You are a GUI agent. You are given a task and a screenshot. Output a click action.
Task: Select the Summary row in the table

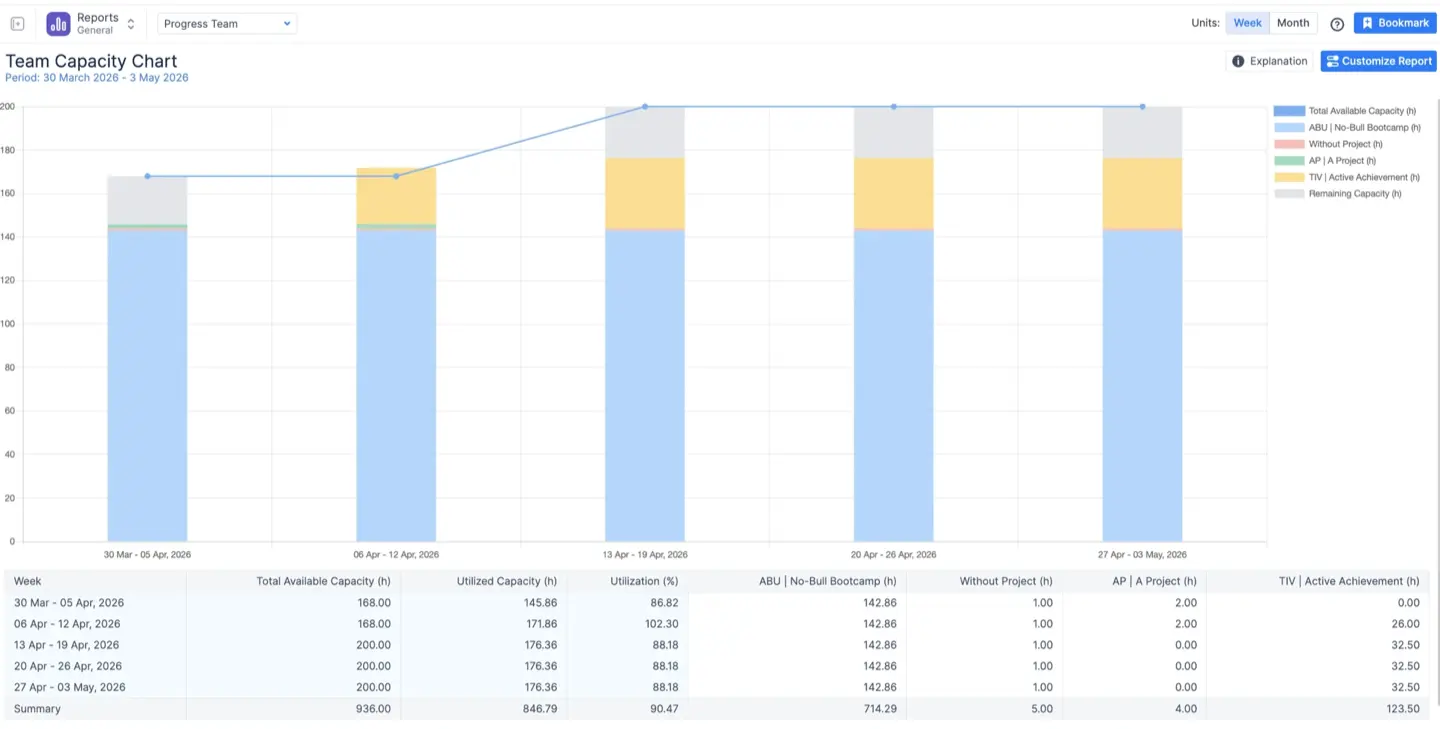point(36,708)
